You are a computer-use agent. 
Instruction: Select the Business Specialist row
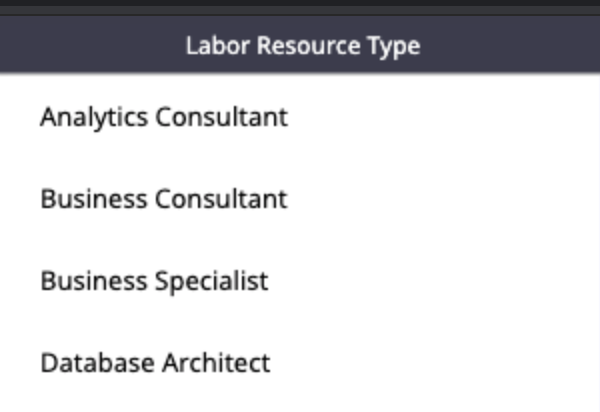point(154,281)
